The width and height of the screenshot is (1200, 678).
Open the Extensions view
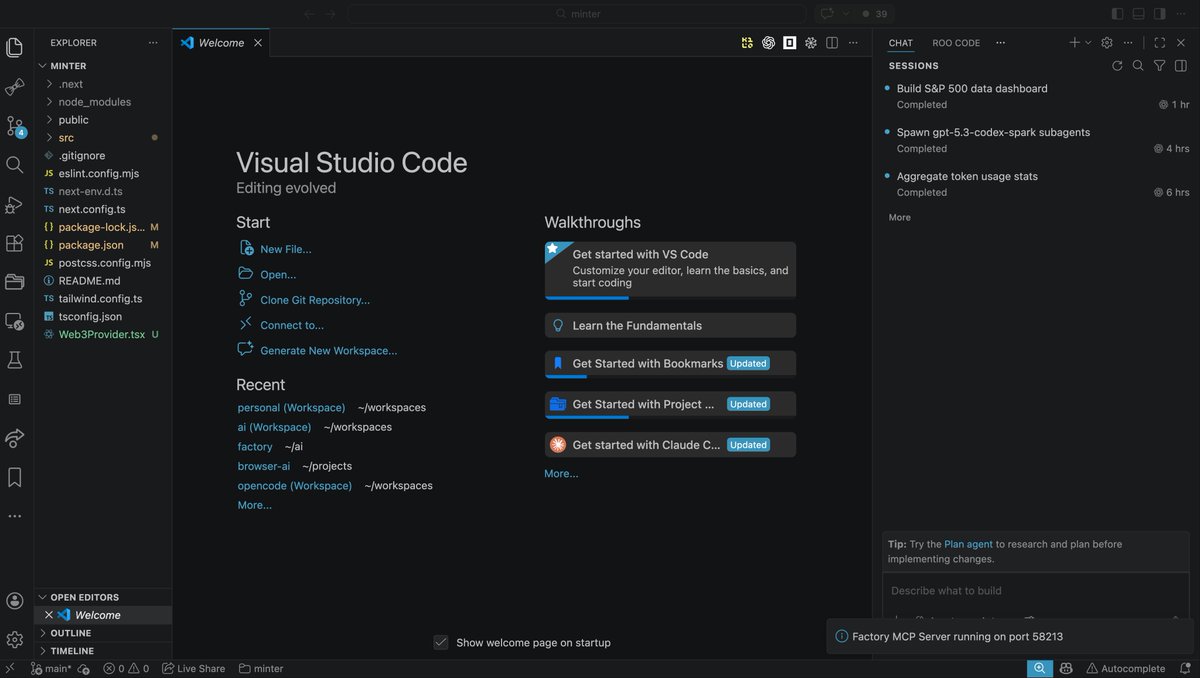tap(15, 243)
